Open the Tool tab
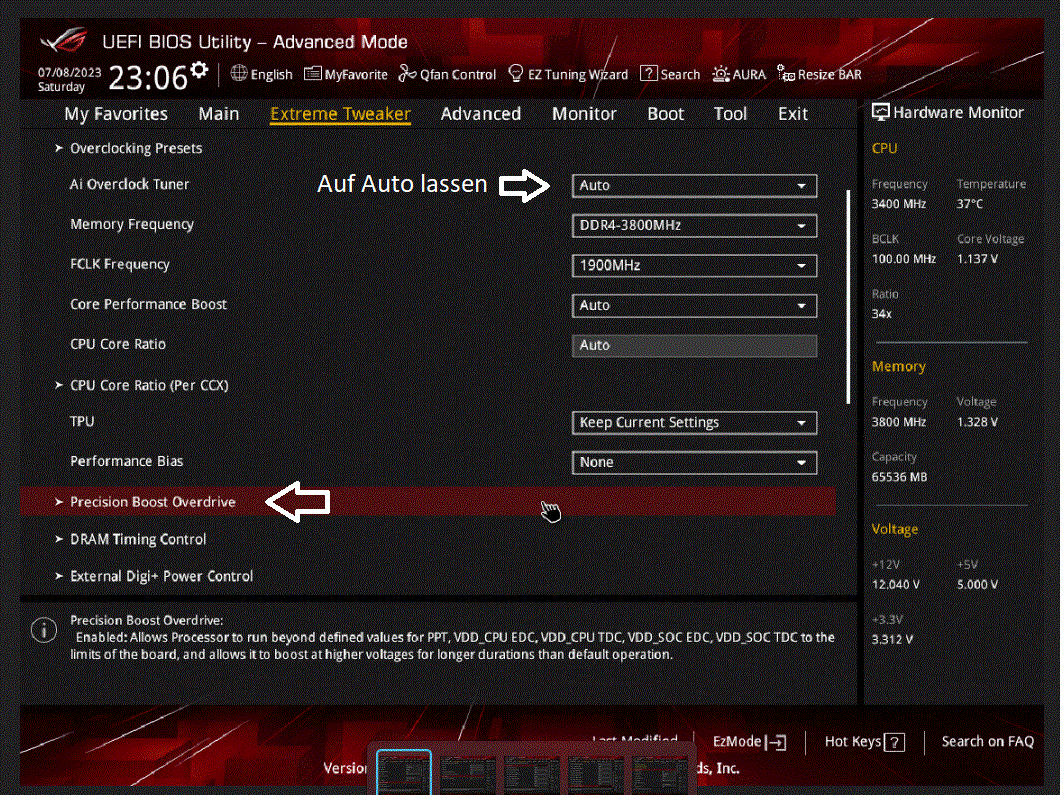 click(730, 114)
